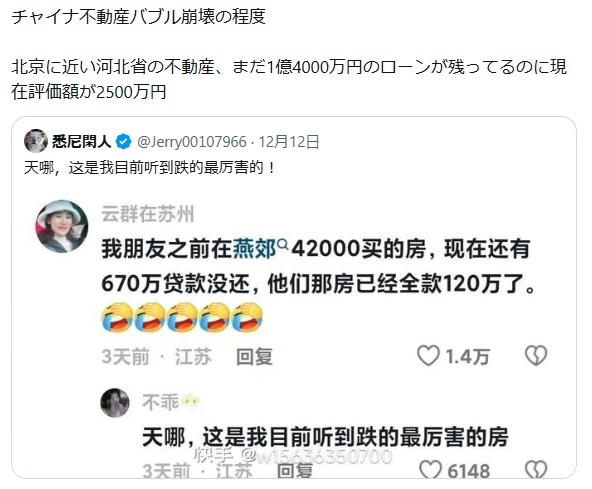This screenshot has width=592, height=489.
Task: Click the blue verified badge icon
Action: [123, 142]
